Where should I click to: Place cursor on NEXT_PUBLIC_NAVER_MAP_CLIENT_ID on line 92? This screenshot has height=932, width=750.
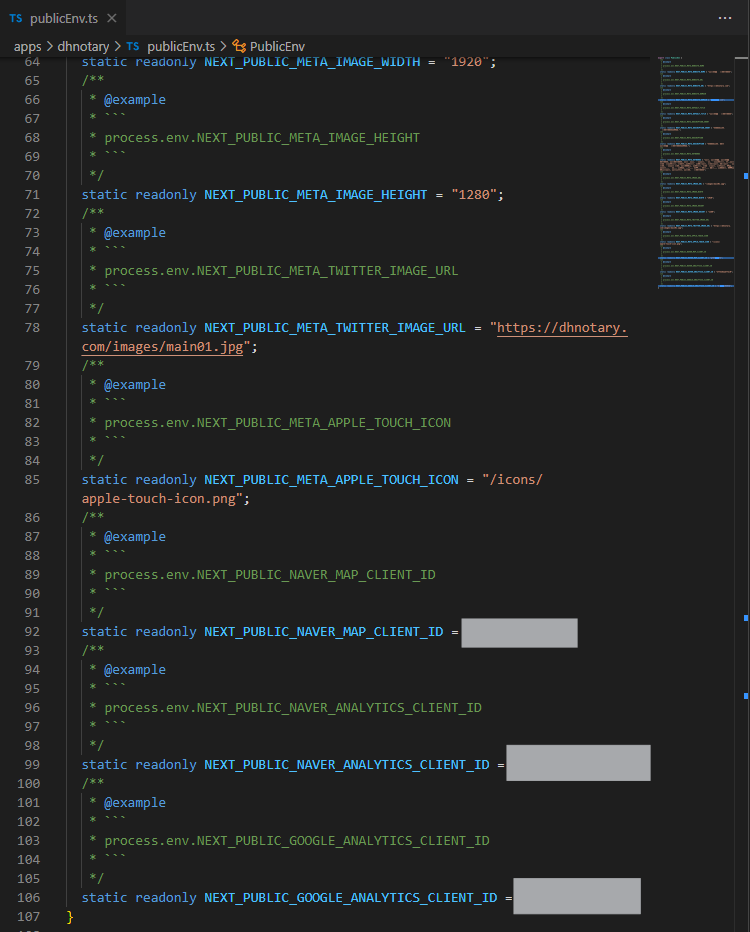pyautogui.click(x=323, y=632)
